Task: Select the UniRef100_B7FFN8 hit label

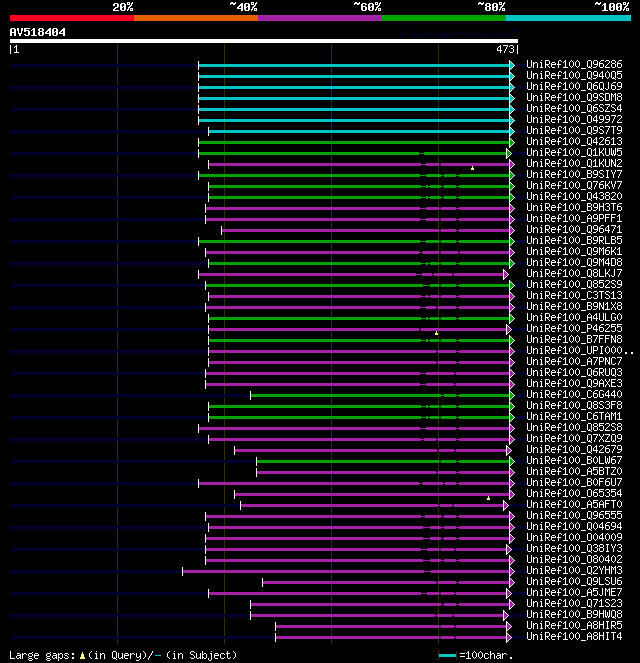Action: [574, 339]
